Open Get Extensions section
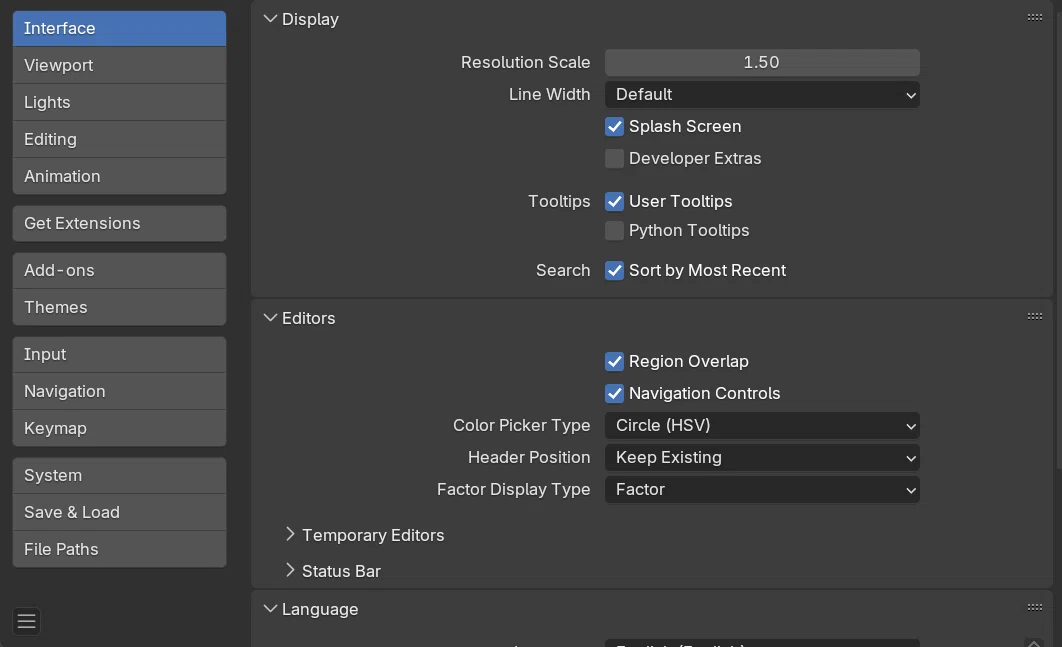Image resolution: width=1062 pixels, height=647 pixels. [119, 224]
